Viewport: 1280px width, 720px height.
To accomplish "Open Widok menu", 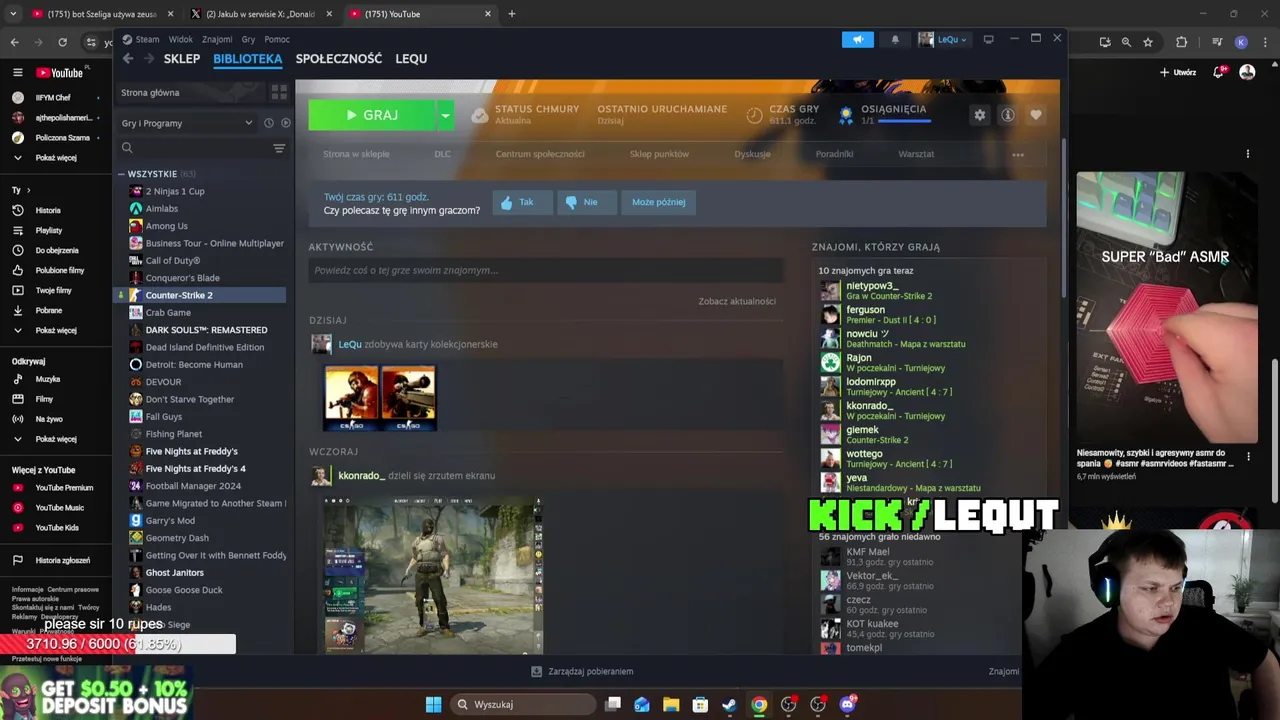I will [x=181, y=39].
